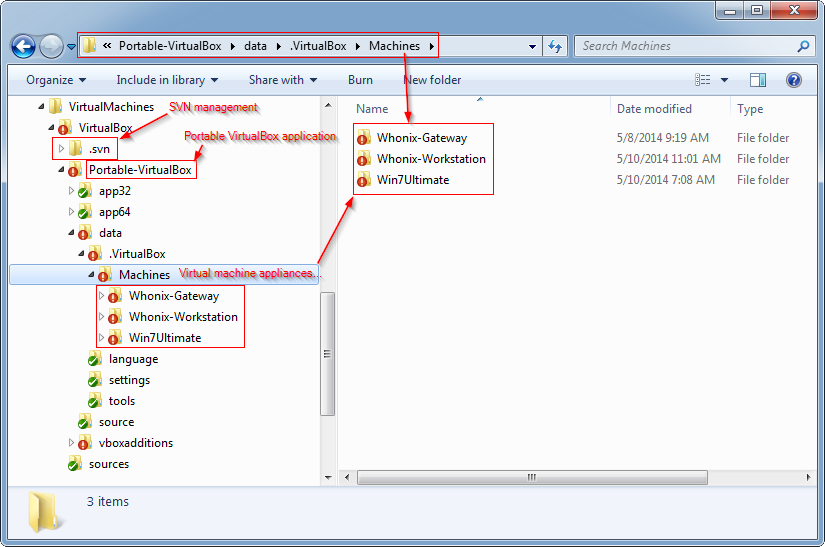The height and width of the screenshot is (547, 825).
Task: Sort by Date modified column header
Action: click(x=654, y=109)
